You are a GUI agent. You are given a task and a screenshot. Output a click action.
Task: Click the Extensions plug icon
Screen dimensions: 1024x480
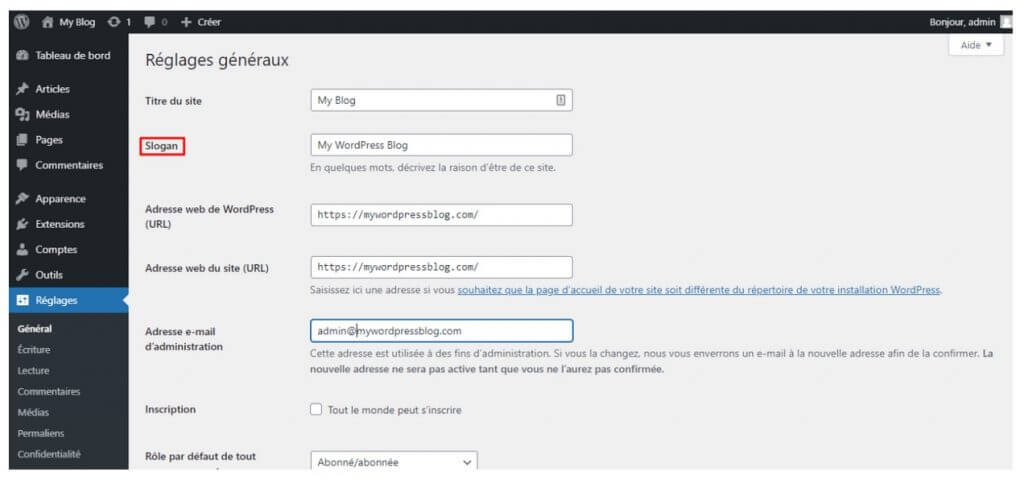(22, 224)
